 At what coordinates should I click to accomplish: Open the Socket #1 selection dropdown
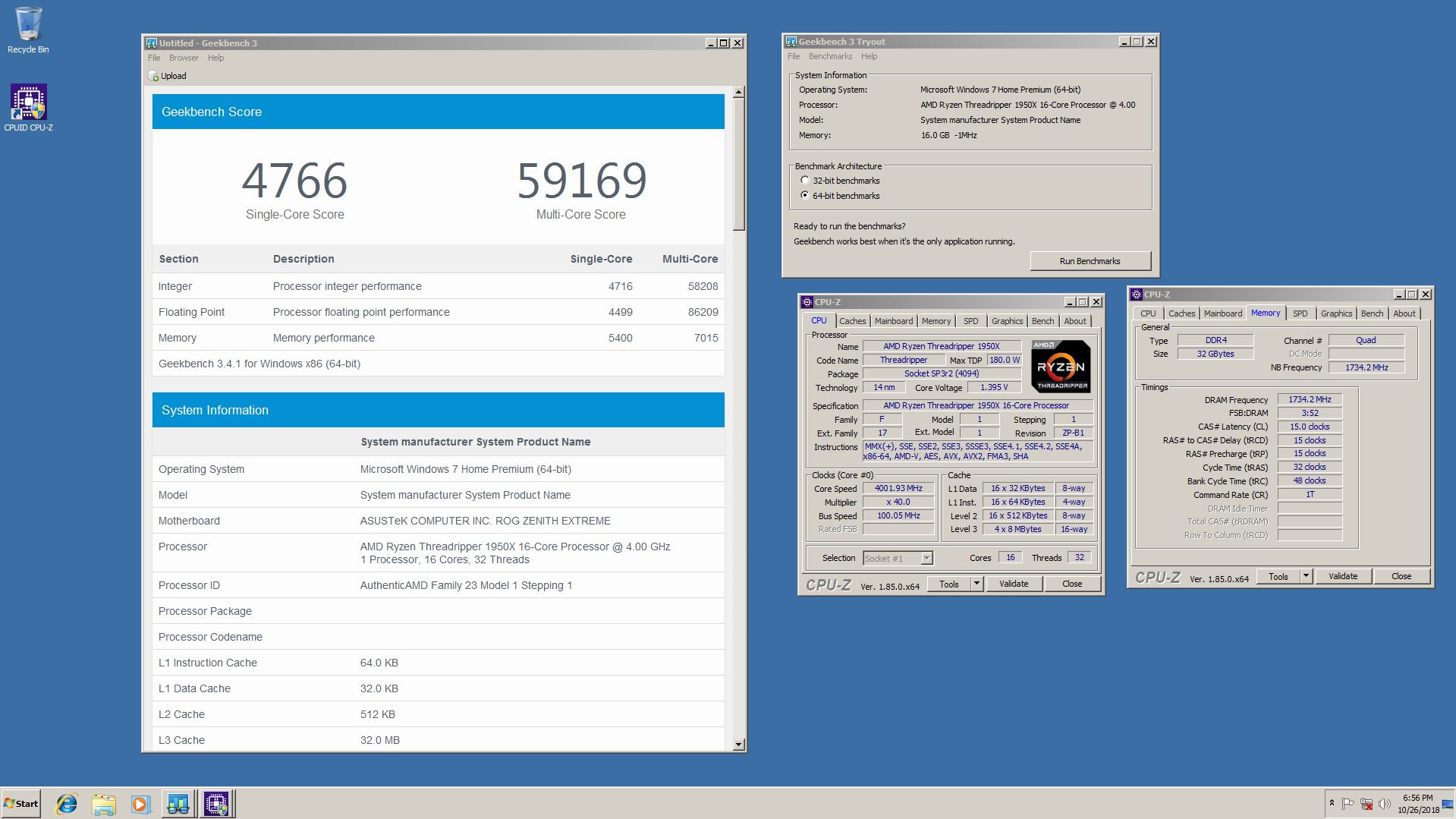926,559
